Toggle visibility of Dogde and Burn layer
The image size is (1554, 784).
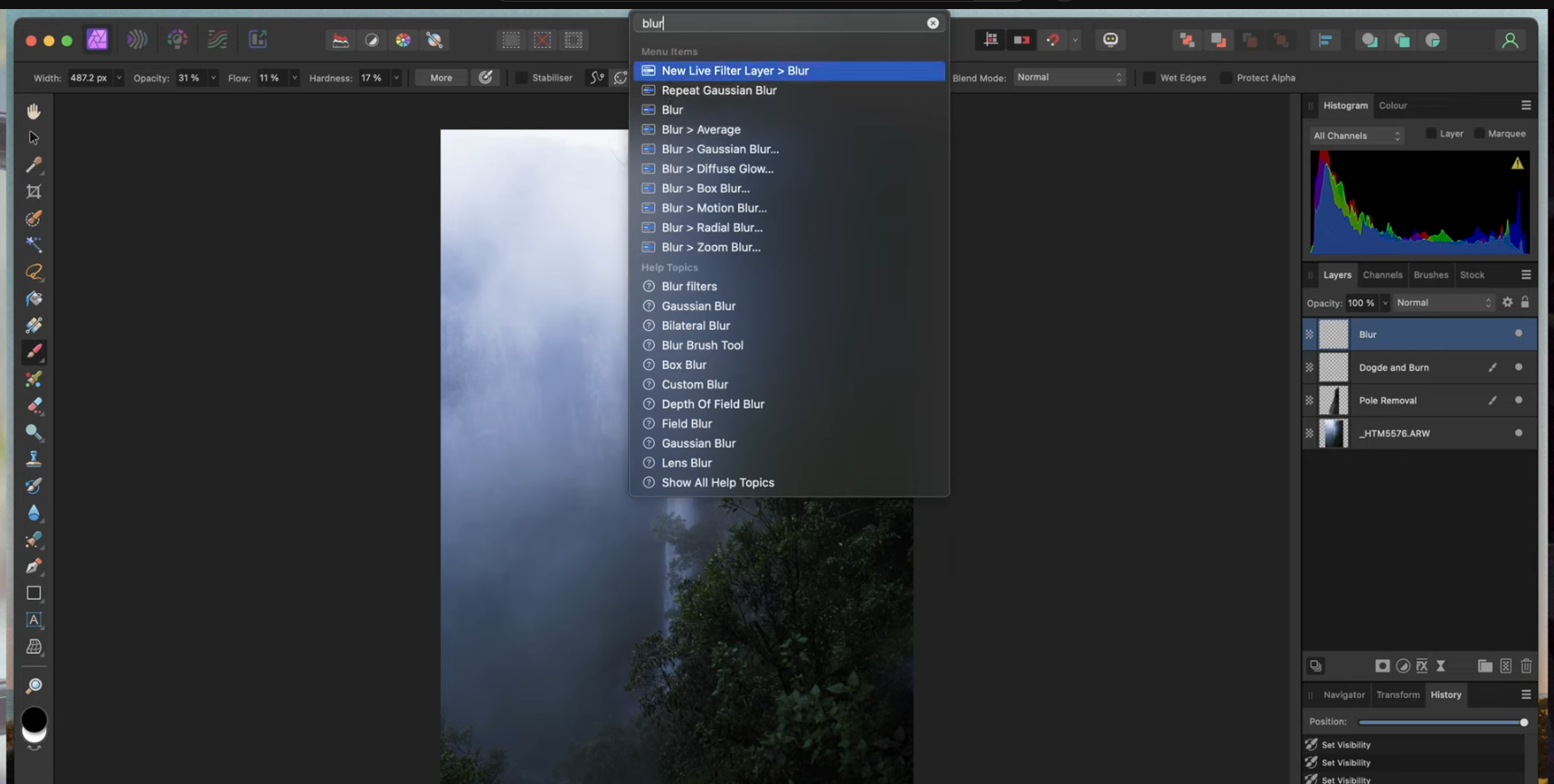point(1519,367)
